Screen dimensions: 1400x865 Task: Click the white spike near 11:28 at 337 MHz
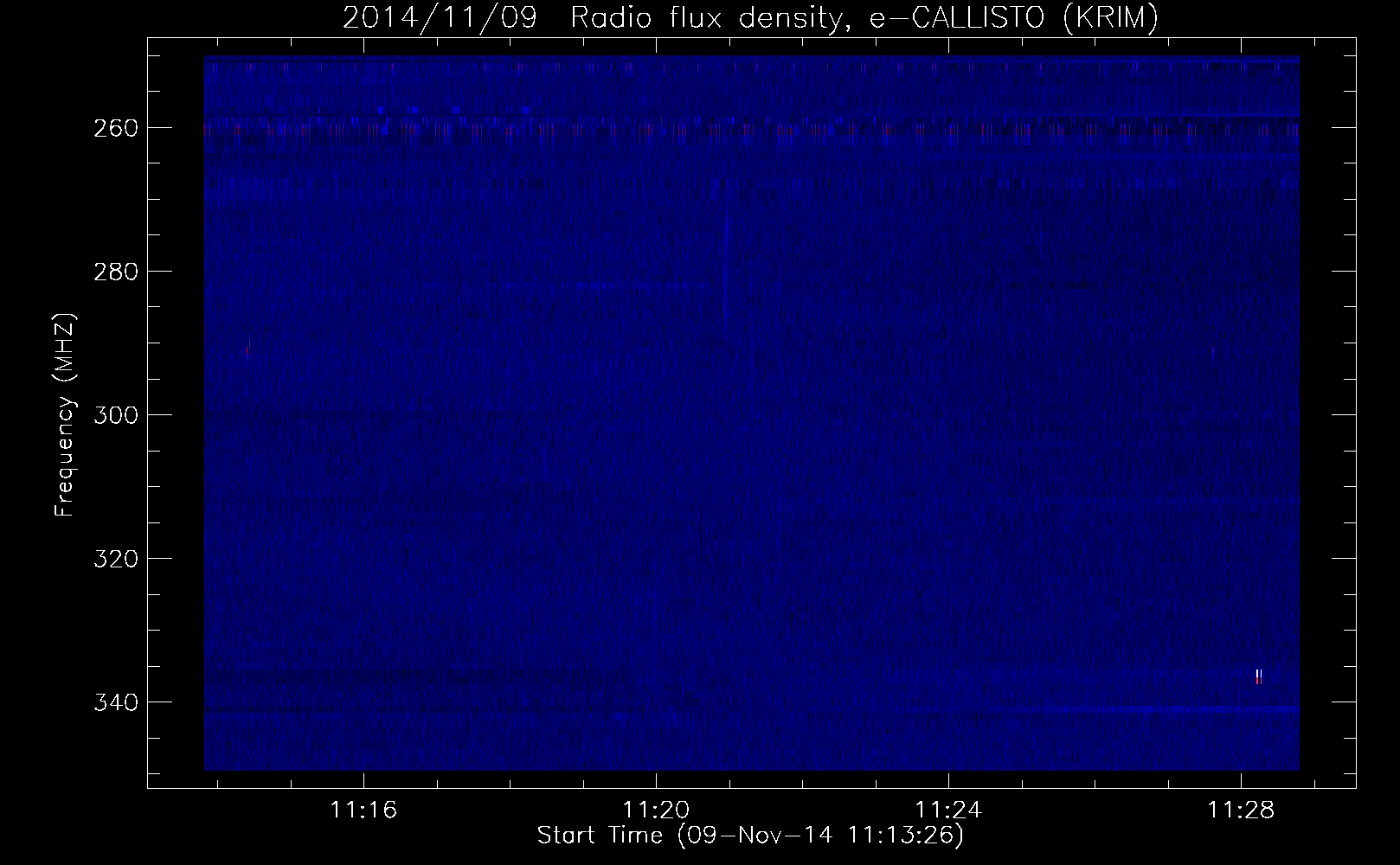pyautogui.click(x=1259, y=676)
